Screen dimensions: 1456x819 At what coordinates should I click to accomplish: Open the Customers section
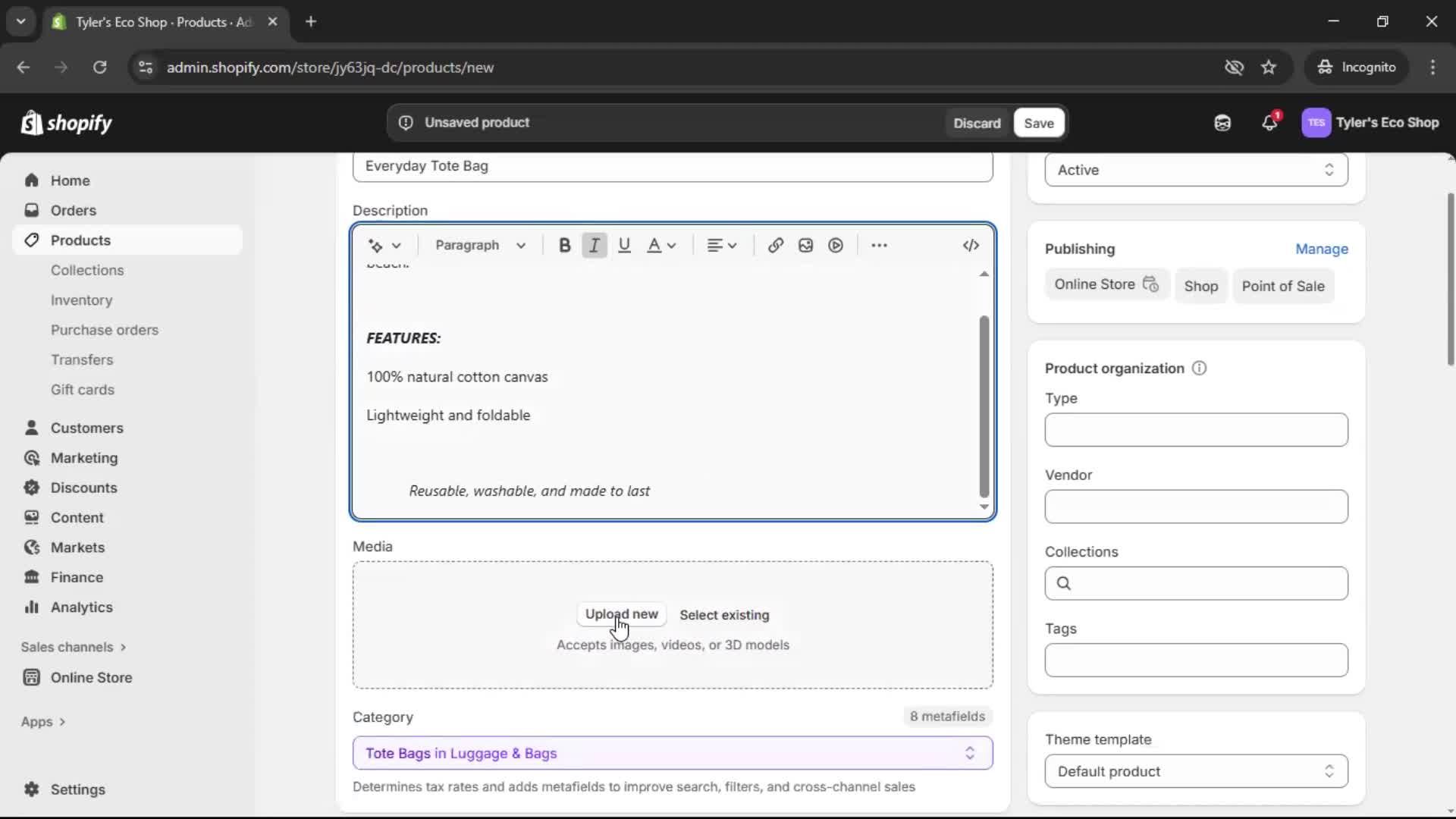click(86, 428)
